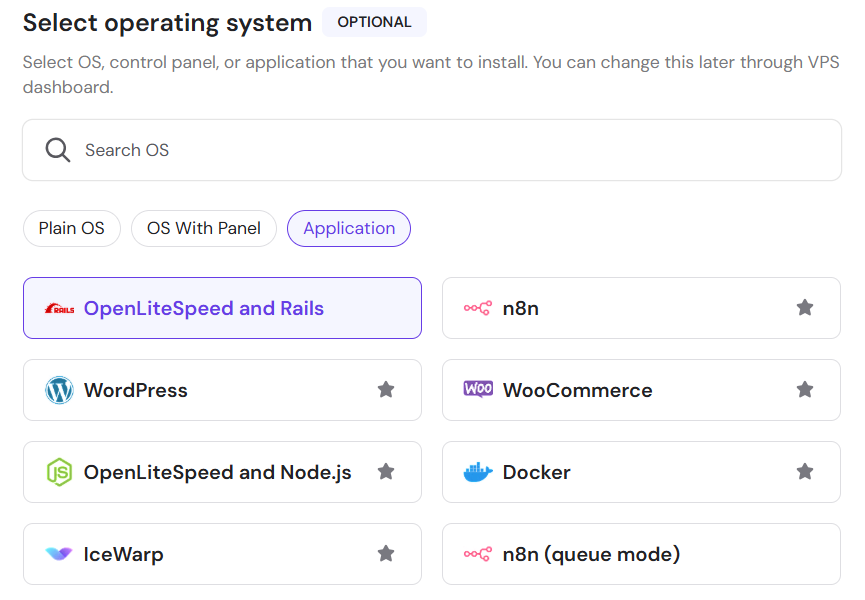865x600 pixels.
Task: Choose the Docker application card
Action: click(641, 472)
